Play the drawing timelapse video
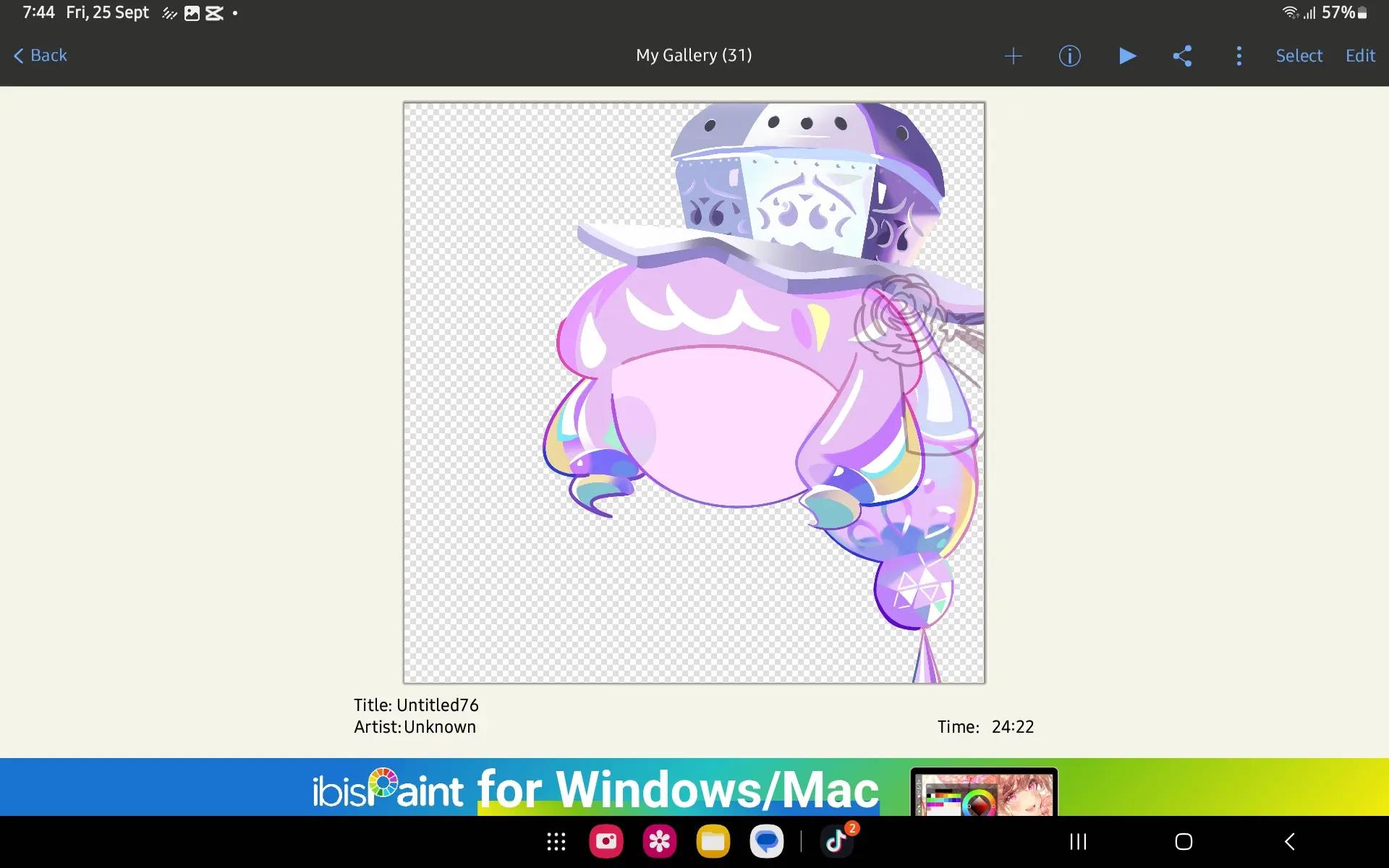The height and width of the screenshot is (868, 1389). pos(1126,56)
